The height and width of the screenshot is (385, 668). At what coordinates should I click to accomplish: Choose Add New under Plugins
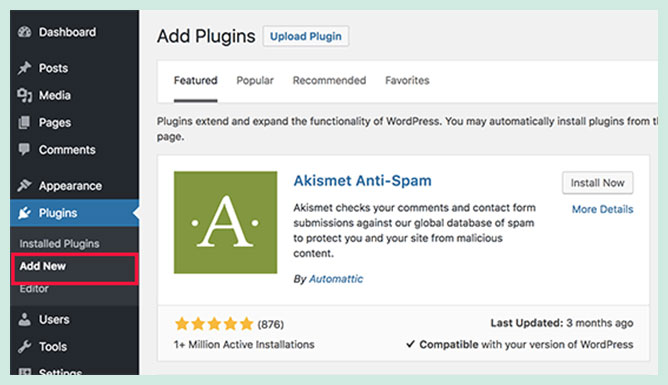(43, 266)
